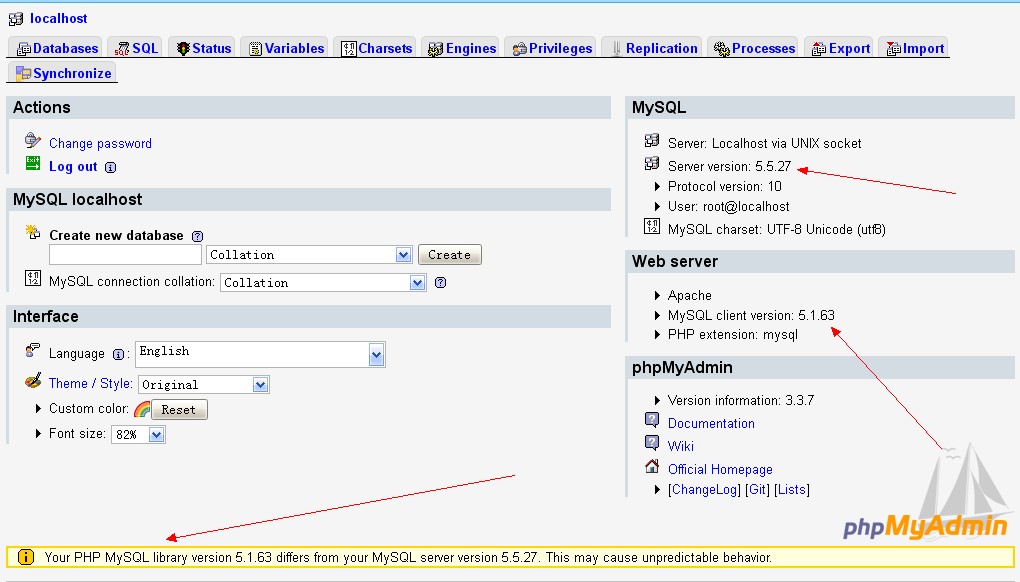Select the 'User: root@localhost' text
Image resolution: width=1020 pixels, height=582 pixels.
point(729,206)
